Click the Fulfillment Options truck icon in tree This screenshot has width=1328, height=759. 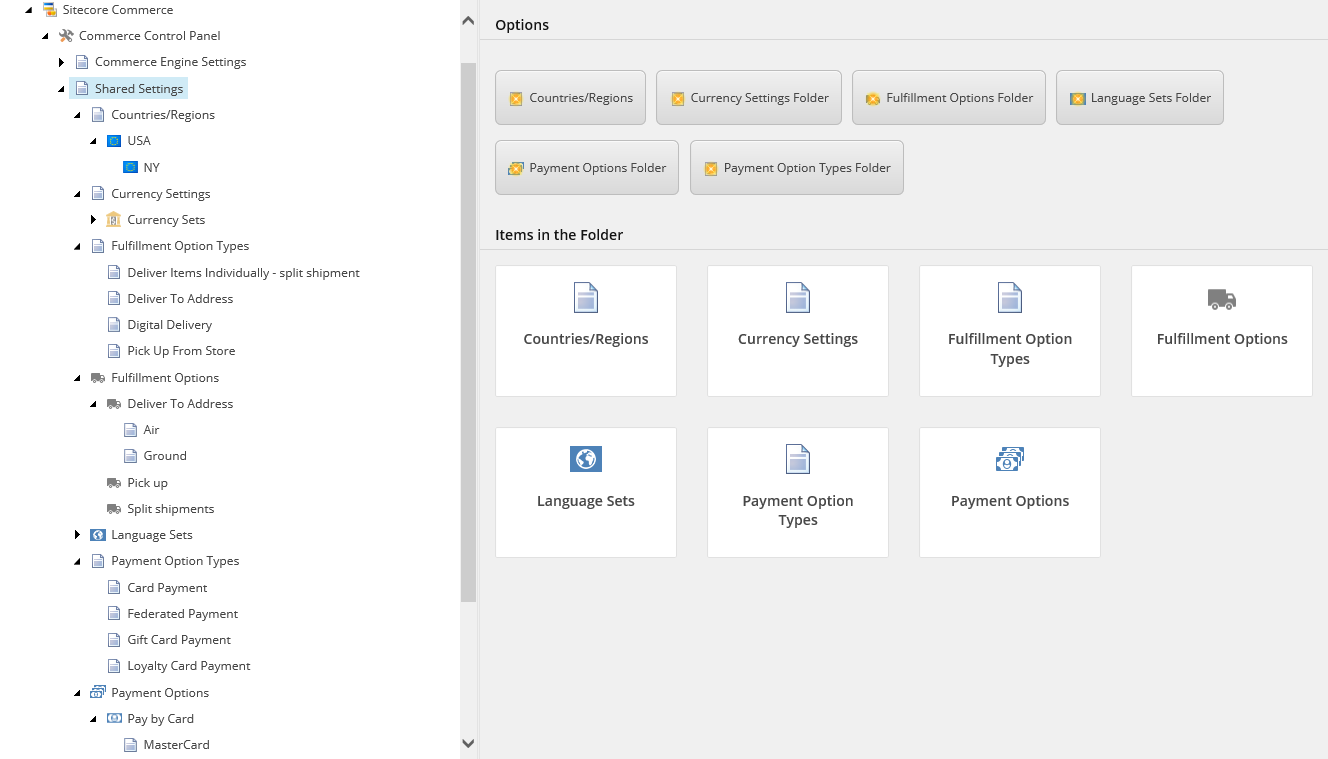[98, 378]
